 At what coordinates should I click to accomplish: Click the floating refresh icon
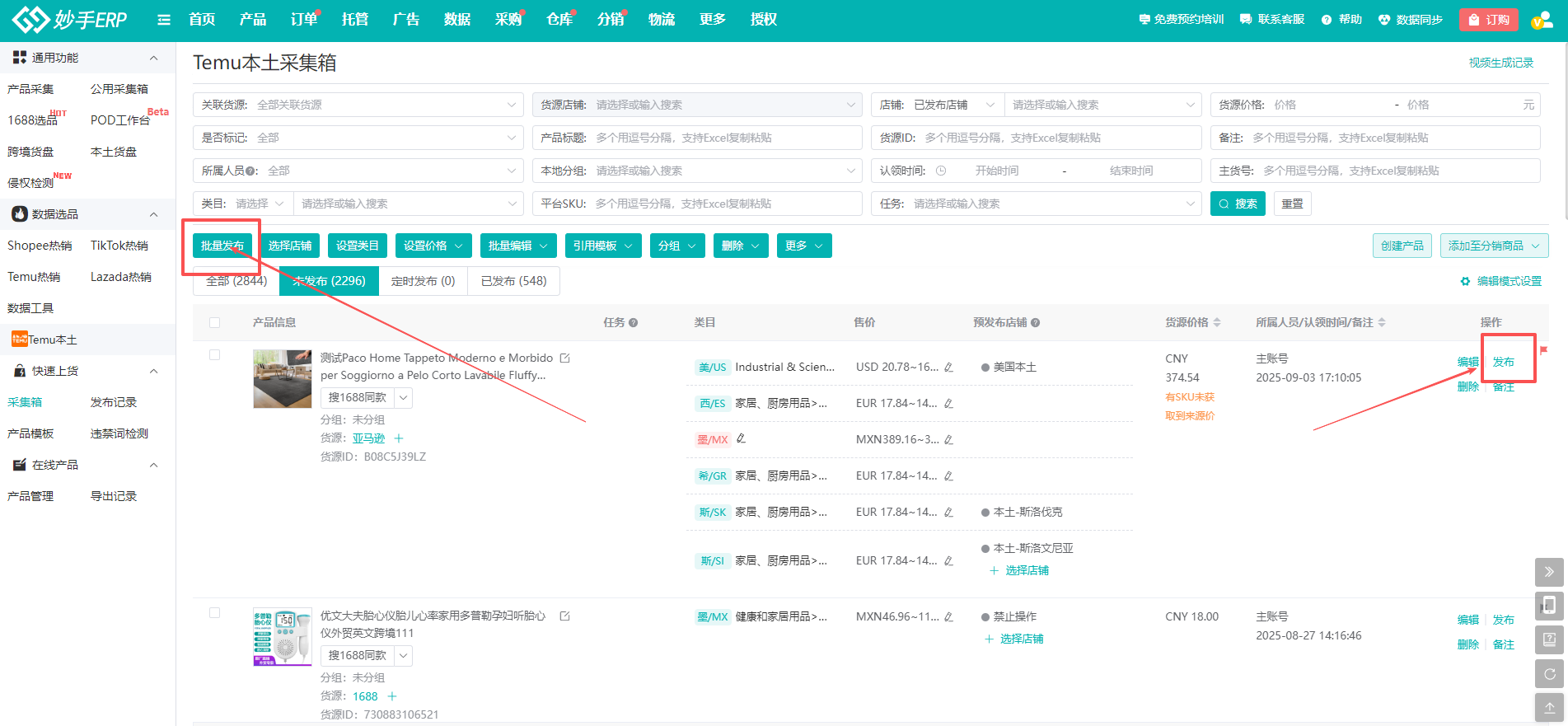[x=1549, y=674]
